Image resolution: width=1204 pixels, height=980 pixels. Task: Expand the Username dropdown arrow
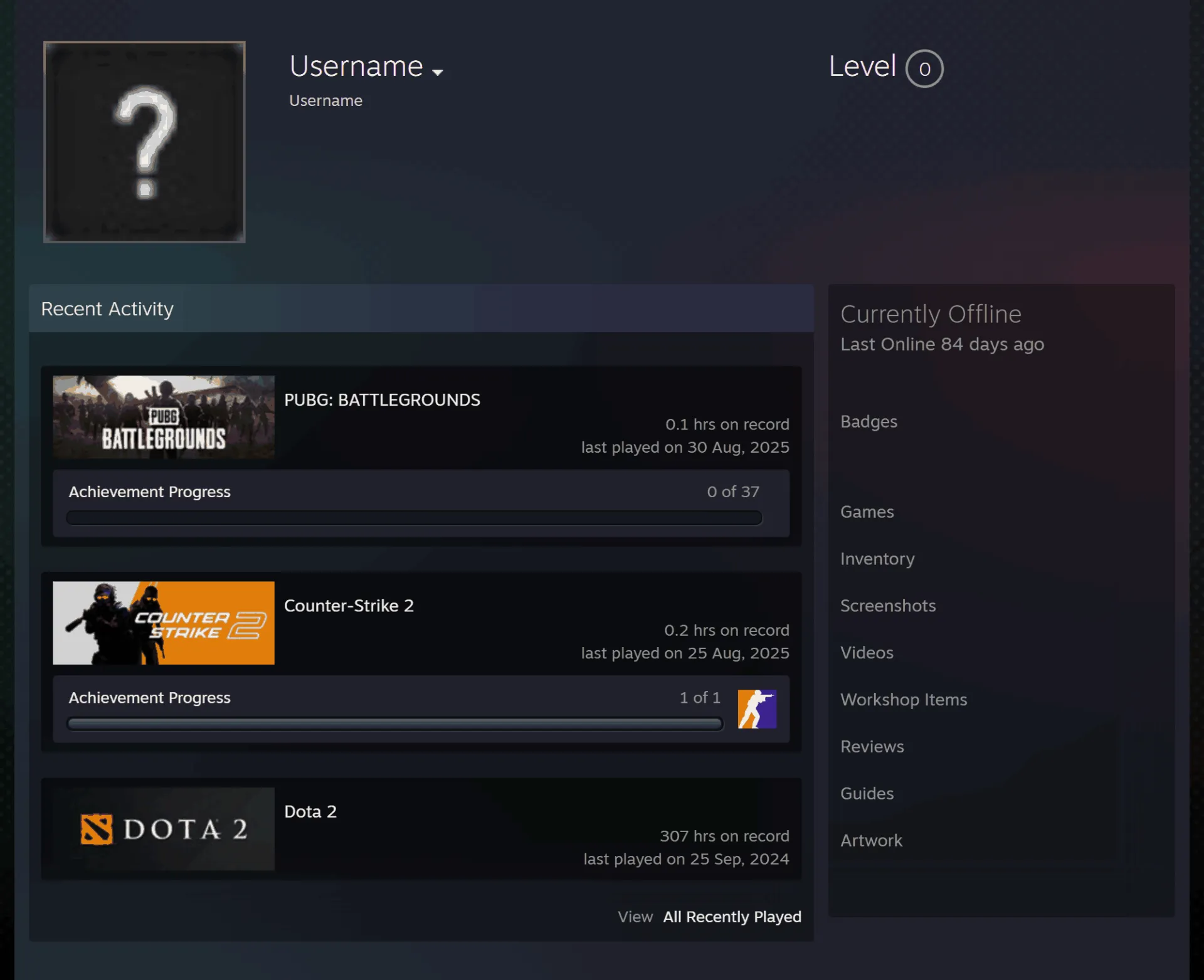438,73
